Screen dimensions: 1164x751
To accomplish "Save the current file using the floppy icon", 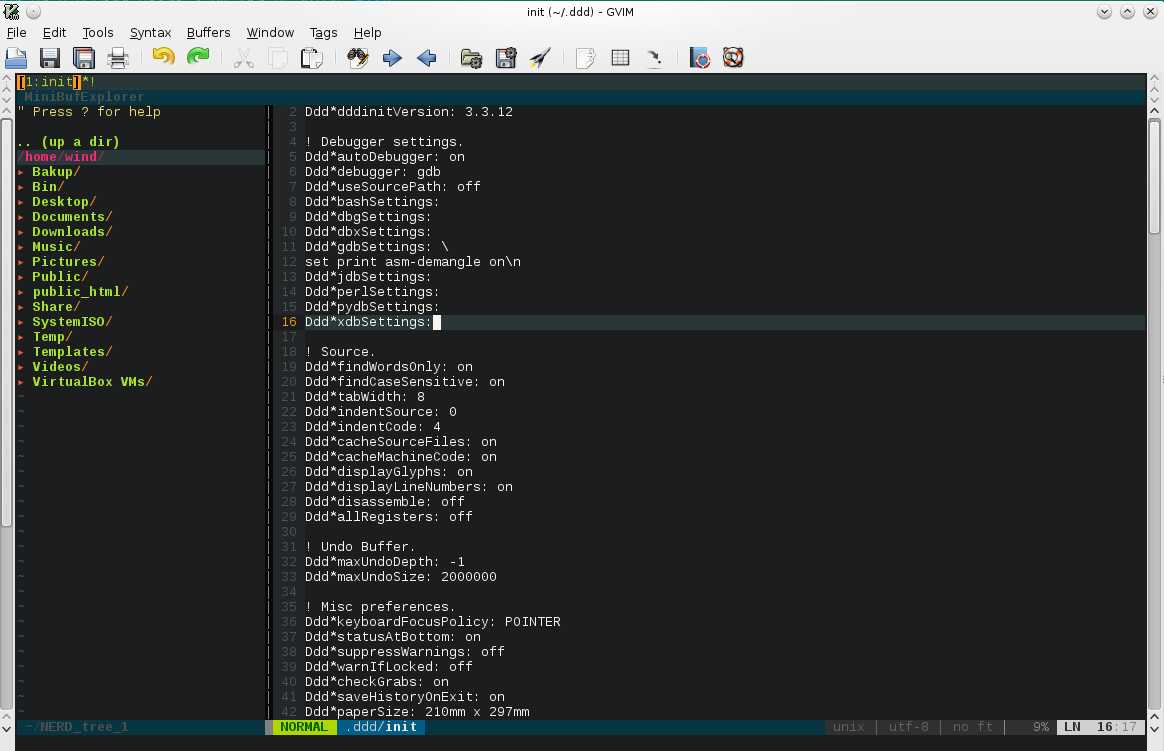I will [x=50, y=58].
